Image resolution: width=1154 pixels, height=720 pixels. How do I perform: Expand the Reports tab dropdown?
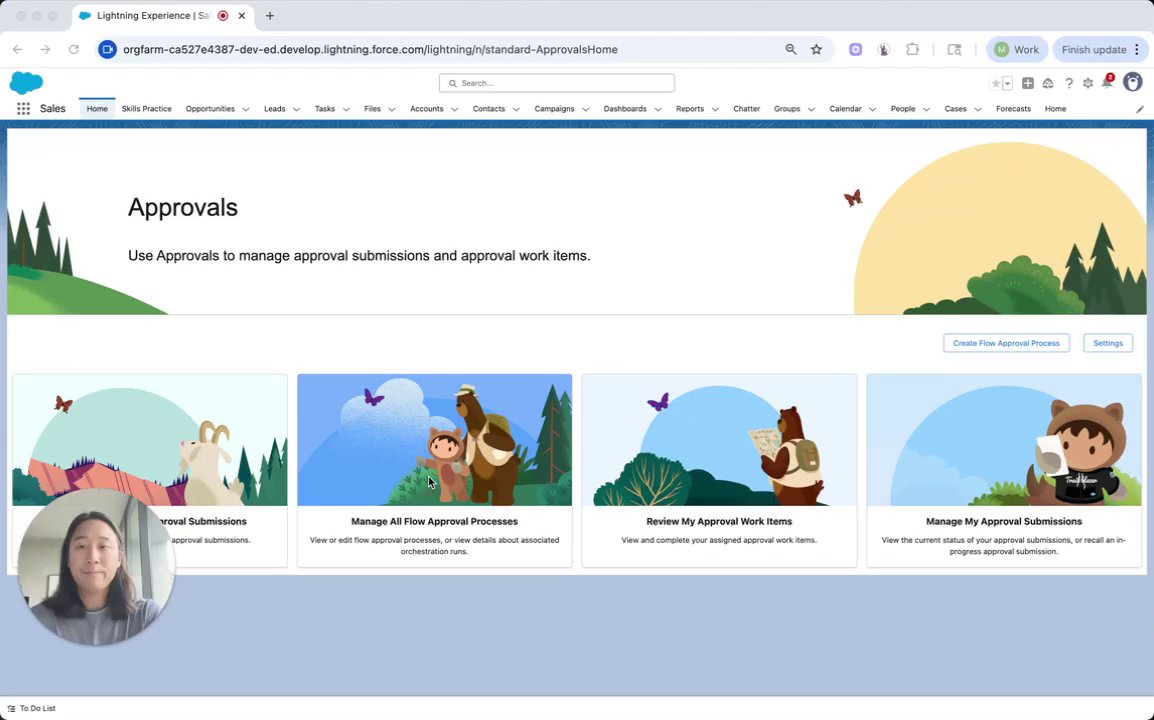[715, 109]
